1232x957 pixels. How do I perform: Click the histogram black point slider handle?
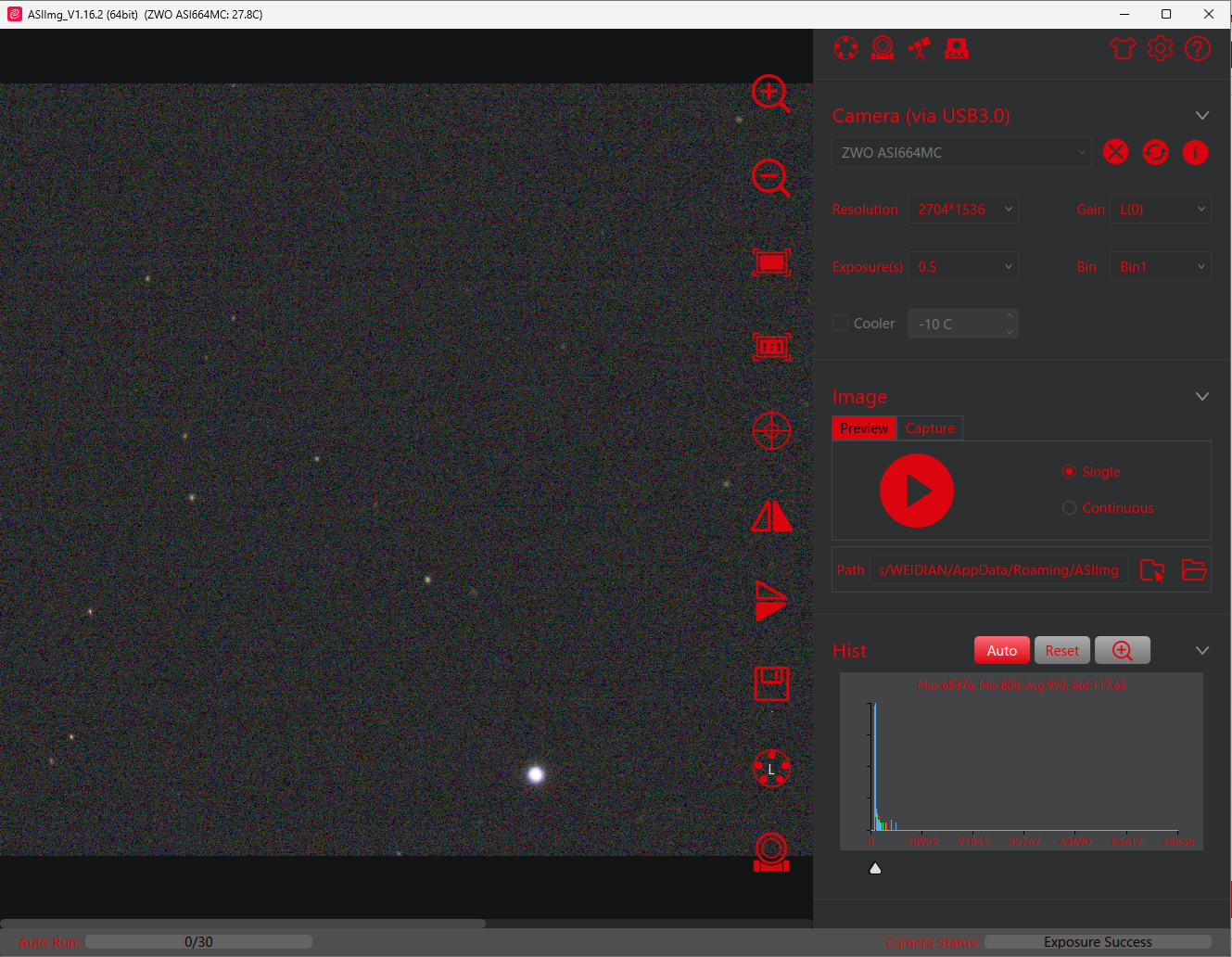point(875,869)
